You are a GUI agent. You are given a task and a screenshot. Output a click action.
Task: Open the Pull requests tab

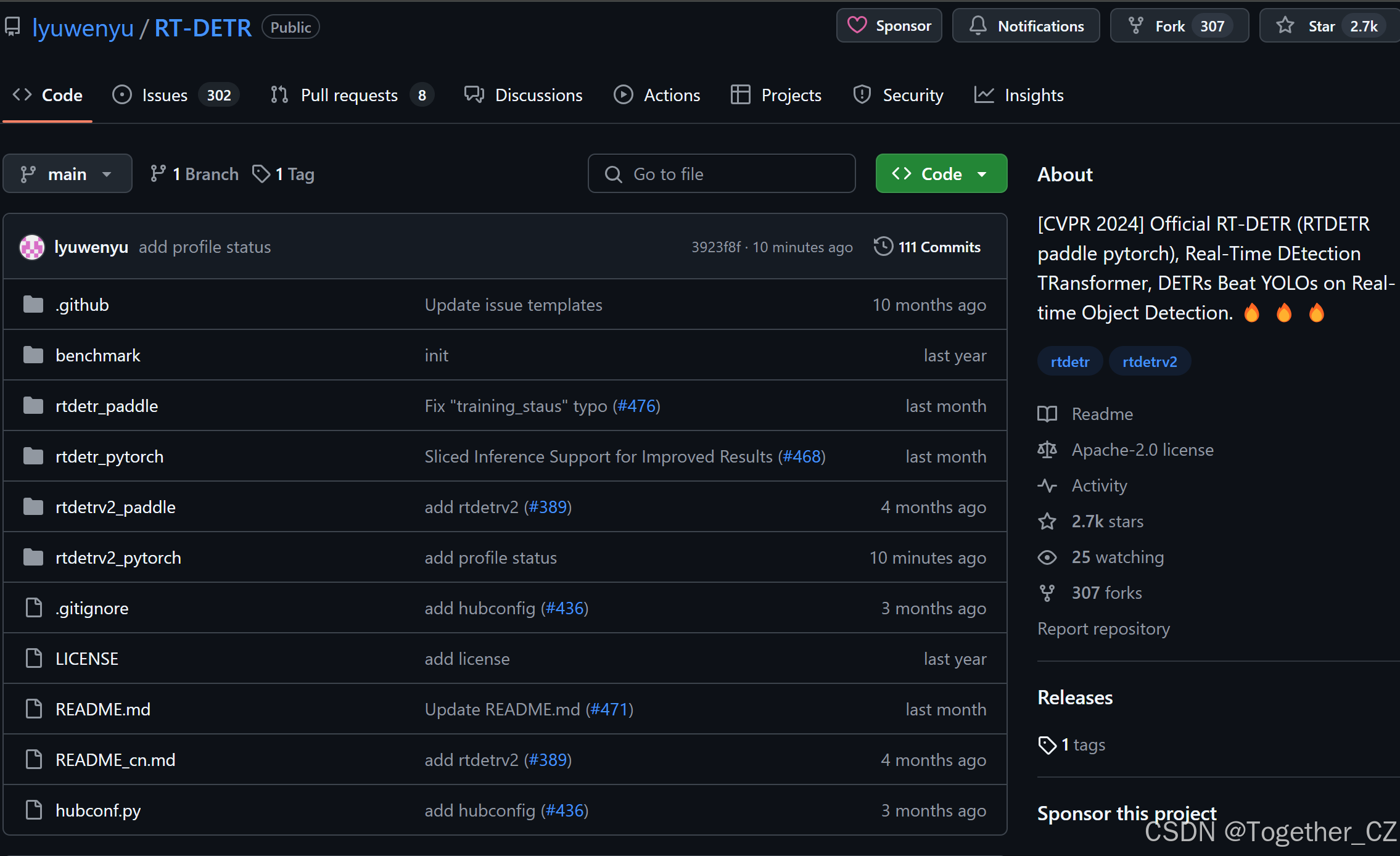[x=348, y=95]
